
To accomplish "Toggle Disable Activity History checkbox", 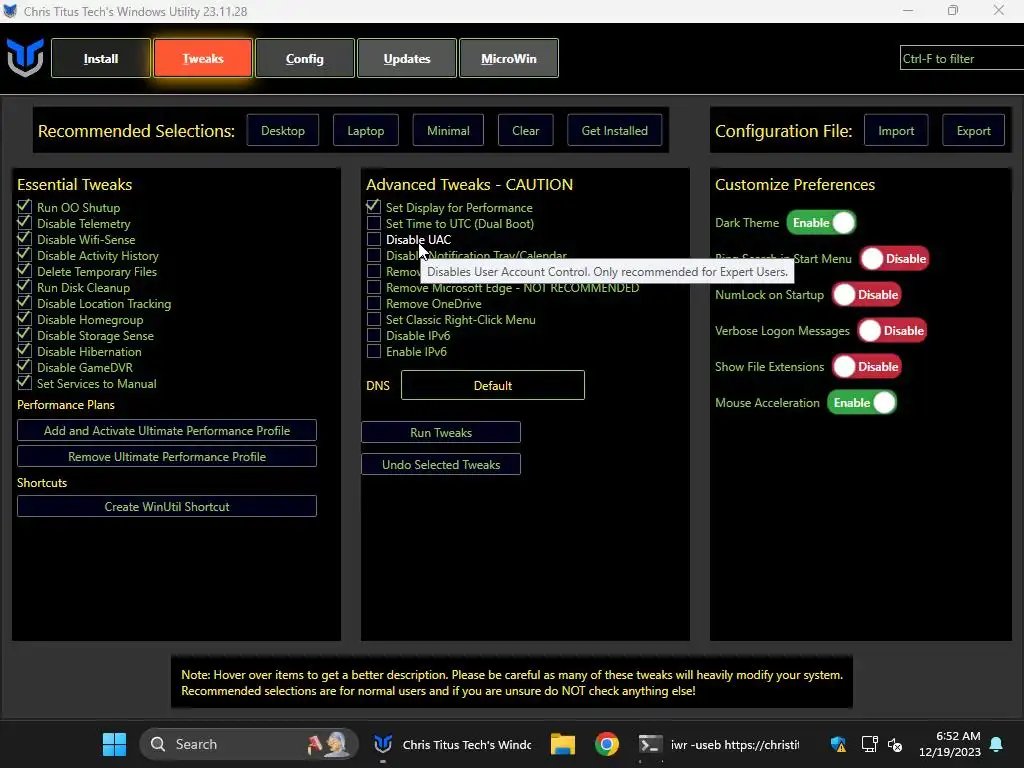I will coord(24,255).
